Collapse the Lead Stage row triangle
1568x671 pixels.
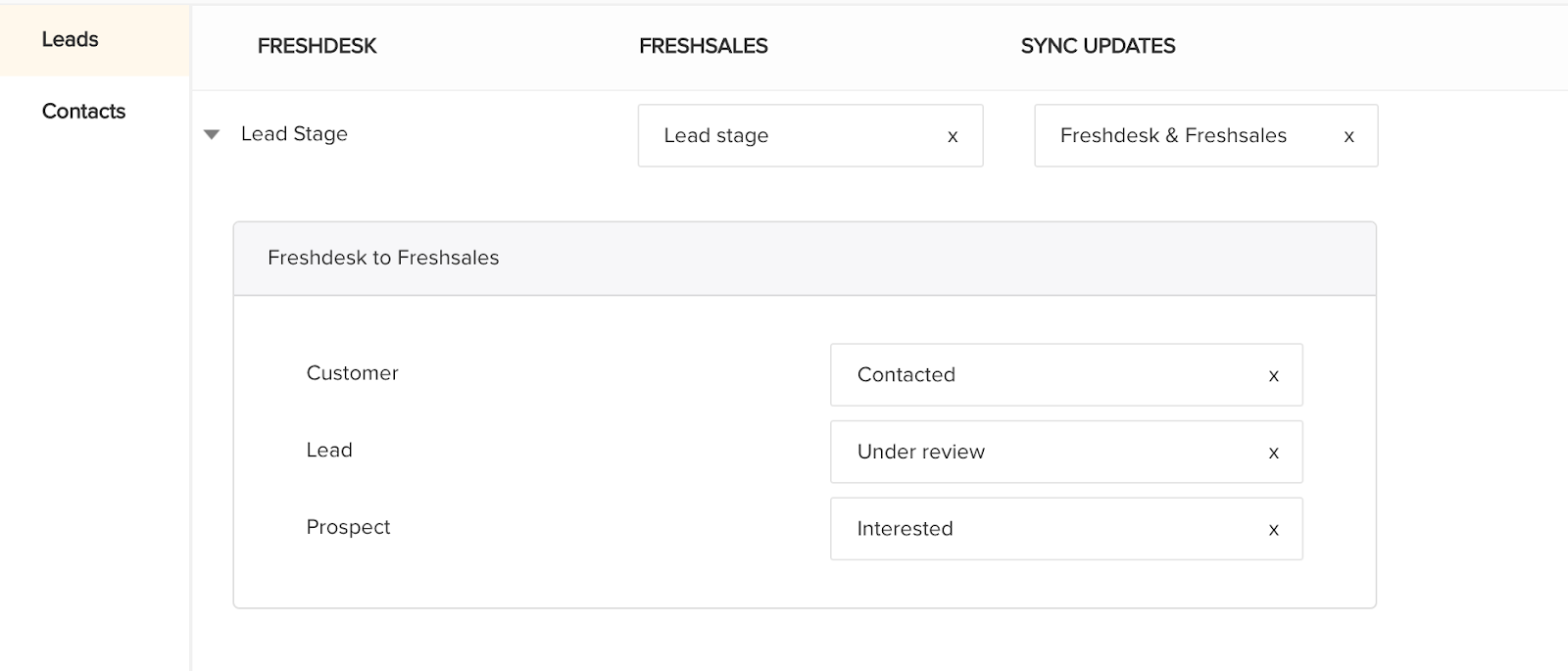tap(212, 135)
